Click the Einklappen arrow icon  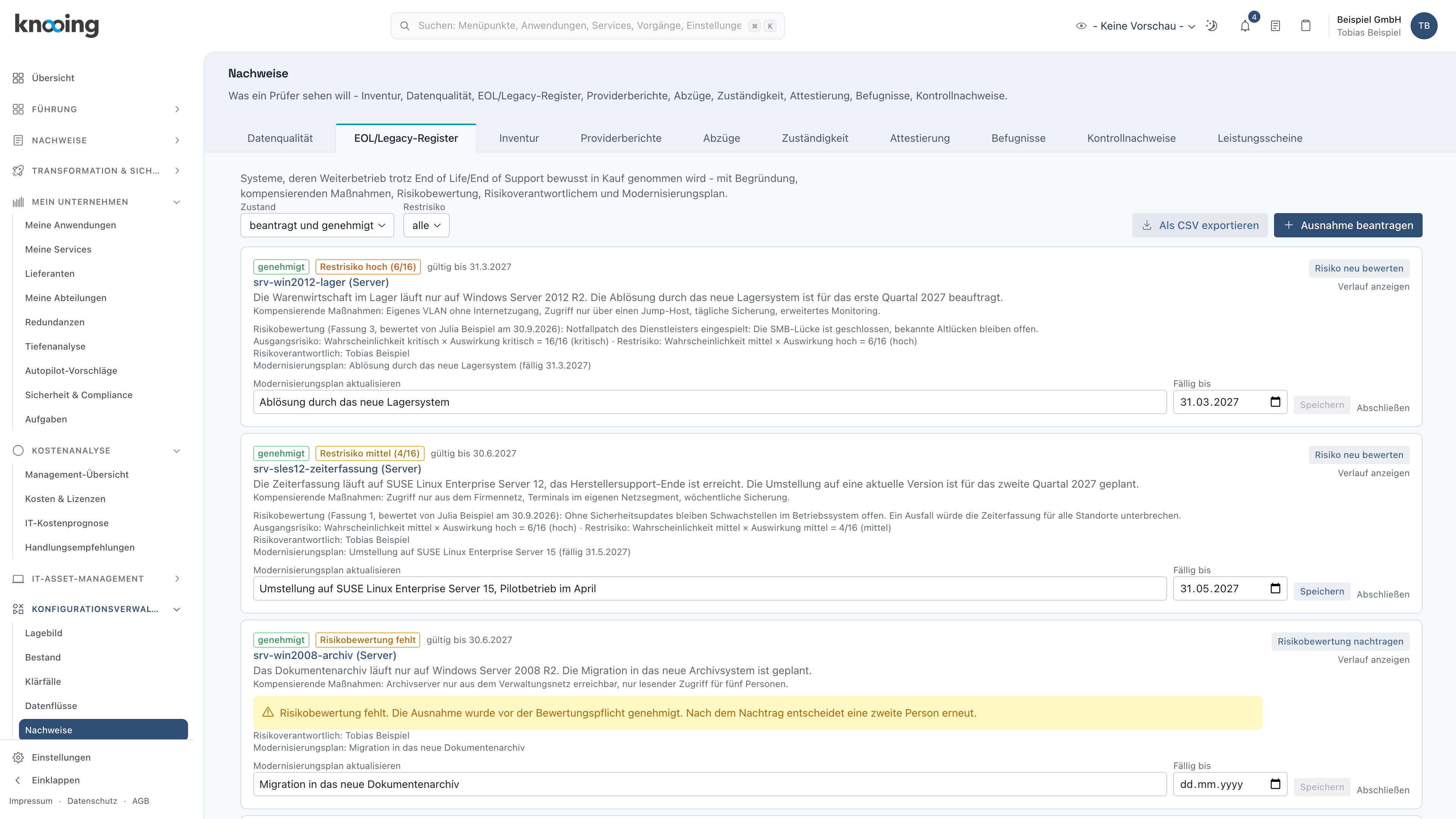coord(18,780)
